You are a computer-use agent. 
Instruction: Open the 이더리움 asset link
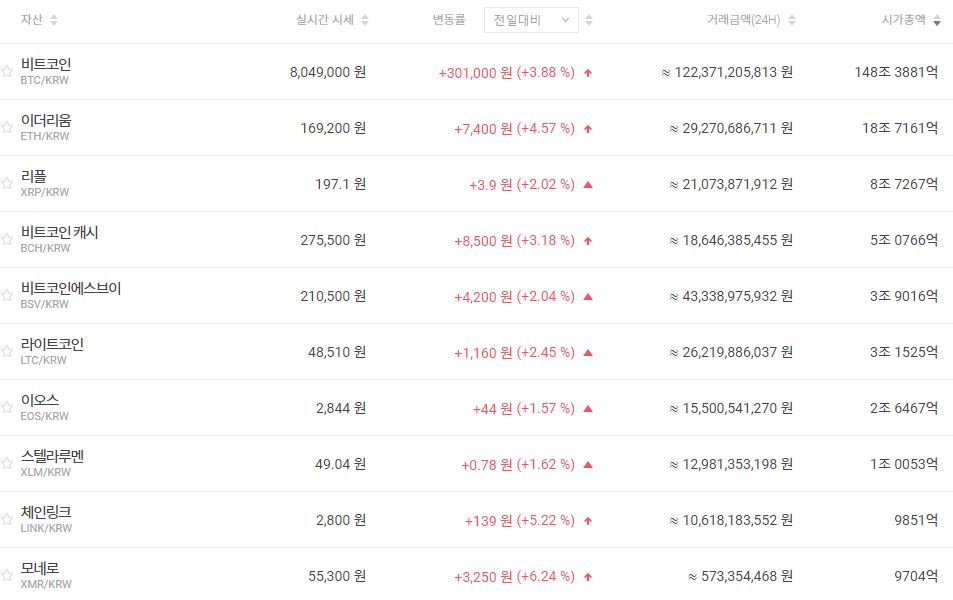coord(46,121)
